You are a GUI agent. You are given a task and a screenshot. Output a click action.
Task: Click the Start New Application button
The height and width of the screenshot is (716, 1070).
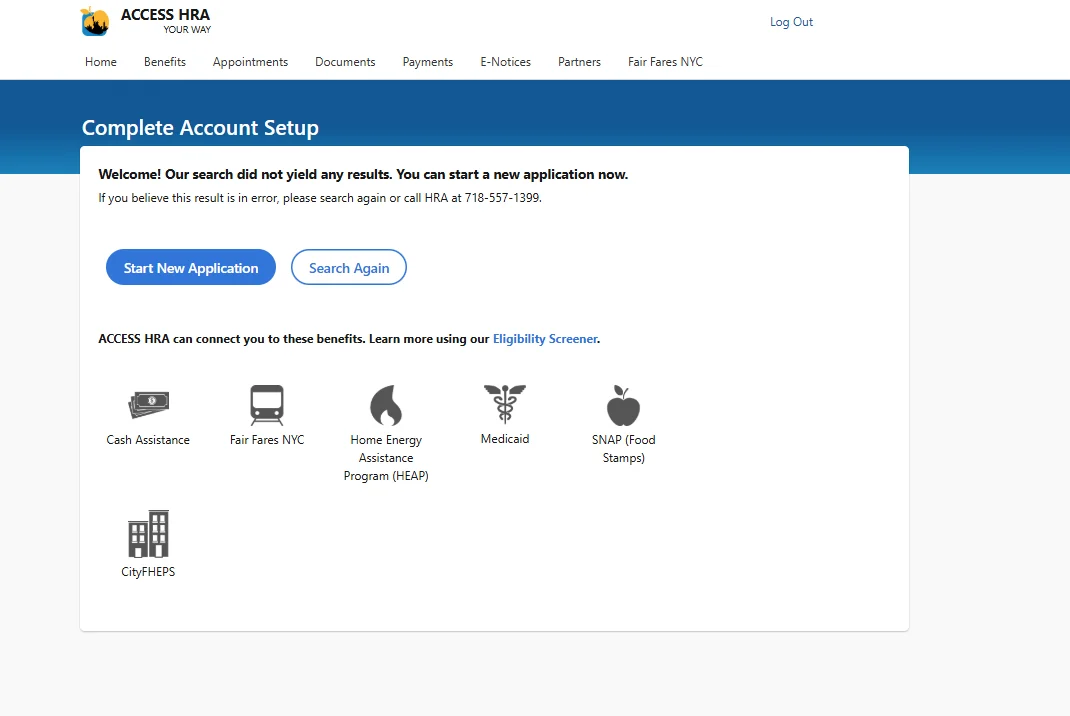[x=191, y=268]
